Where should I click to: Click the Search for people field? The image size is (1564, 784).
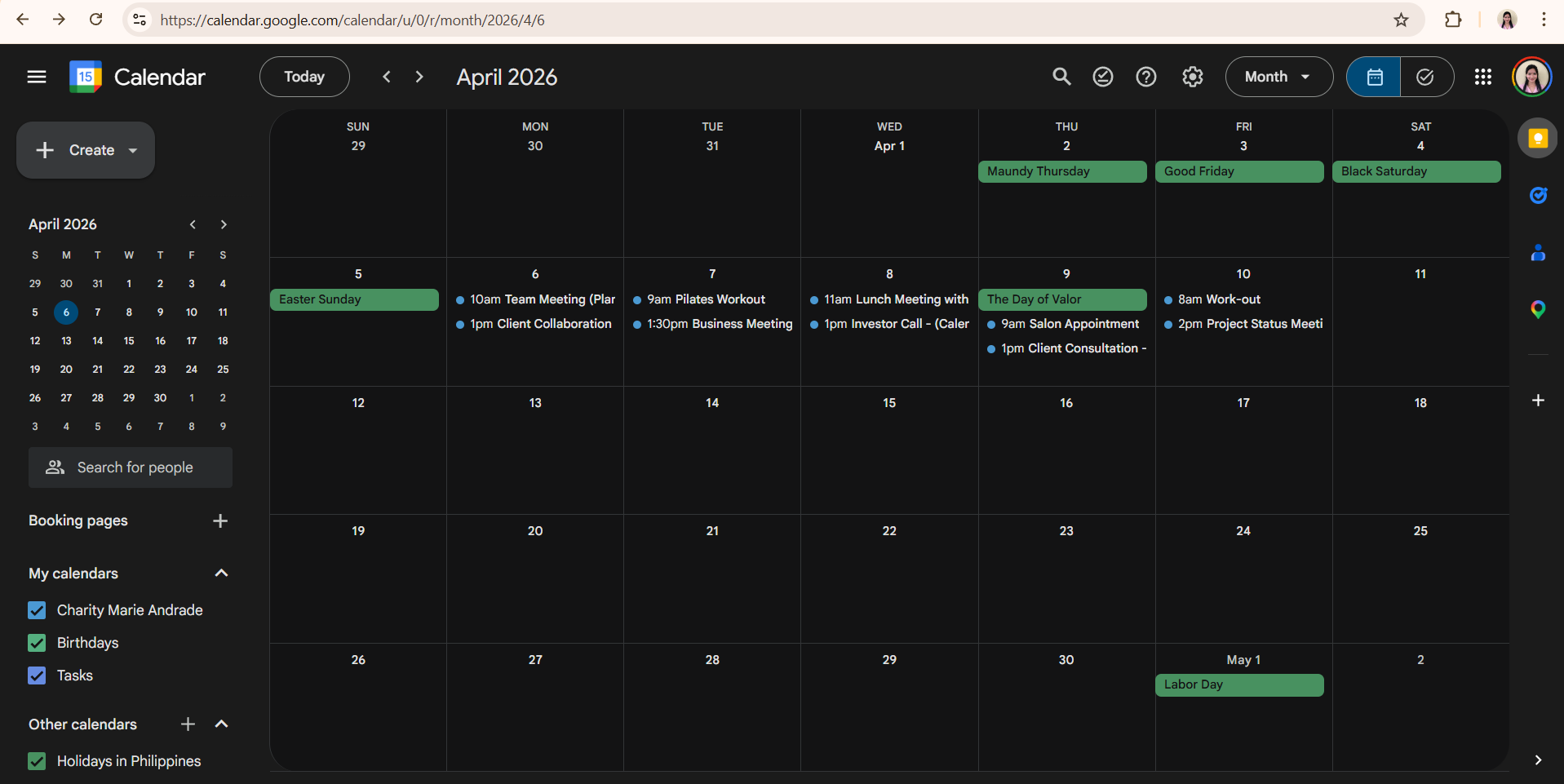click(131, 467)
